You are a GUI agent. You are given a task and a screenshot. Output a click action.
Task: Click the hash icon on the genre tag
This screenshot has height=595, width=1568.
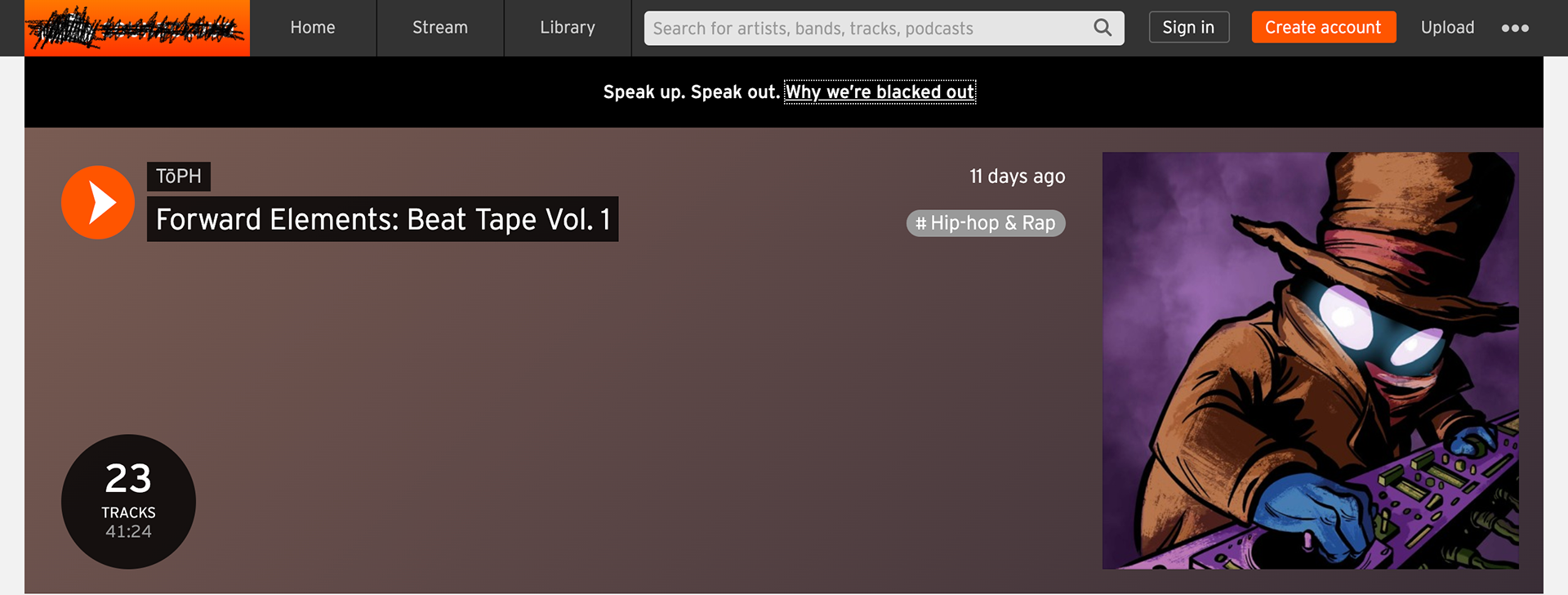coord(920,223)
